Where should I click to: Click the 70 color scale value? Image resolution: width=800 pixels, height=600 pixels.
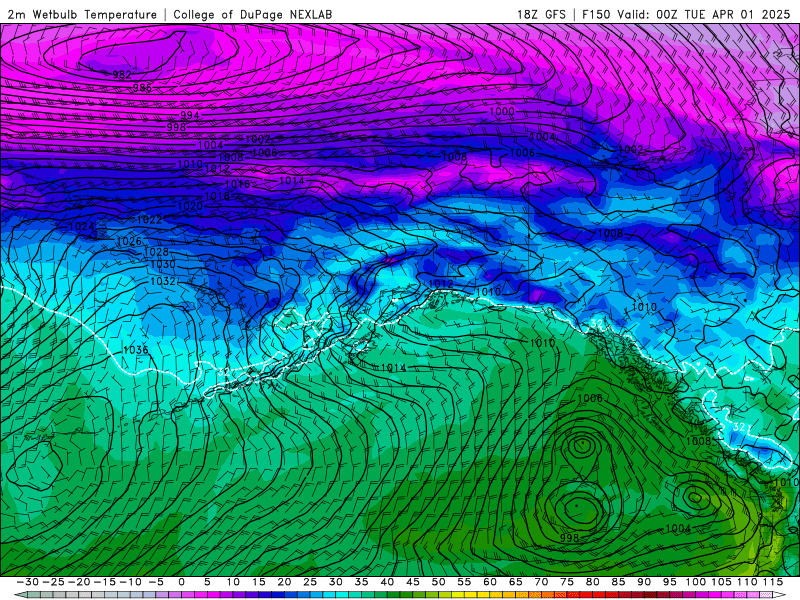pos(541,582)
